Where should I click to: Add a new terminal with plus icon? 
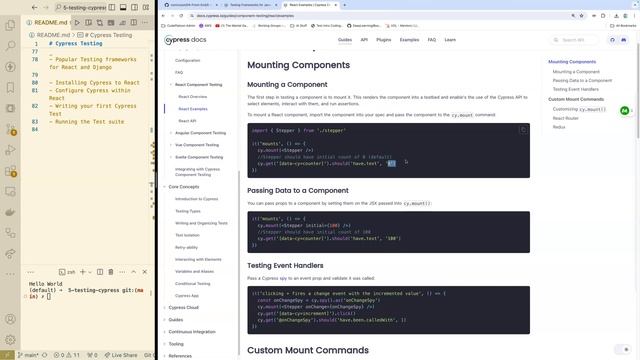(83, 272)
